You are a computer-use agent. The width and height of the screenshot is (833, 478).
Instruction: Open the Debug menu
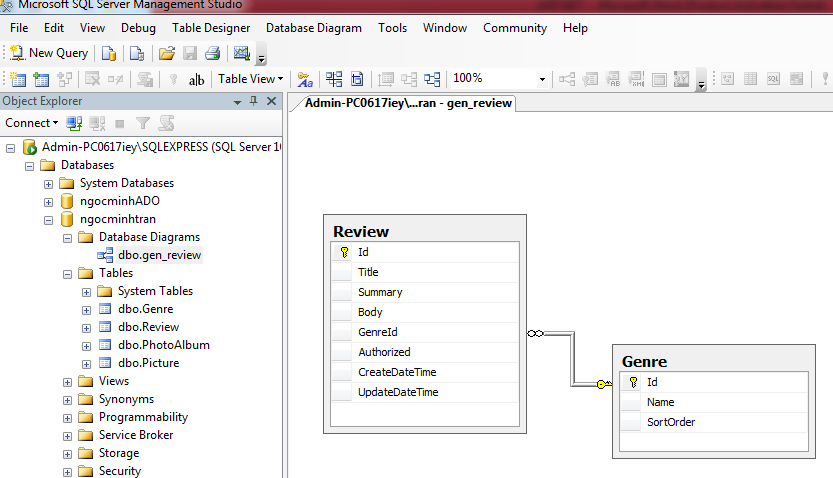tap(138, 28)
